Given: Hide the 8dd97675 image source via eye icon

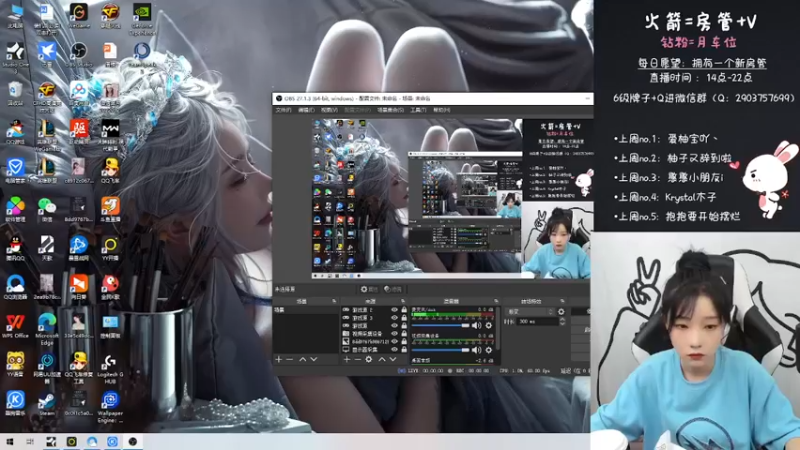Looking at the screenshot, I should (x=394, y=341).
